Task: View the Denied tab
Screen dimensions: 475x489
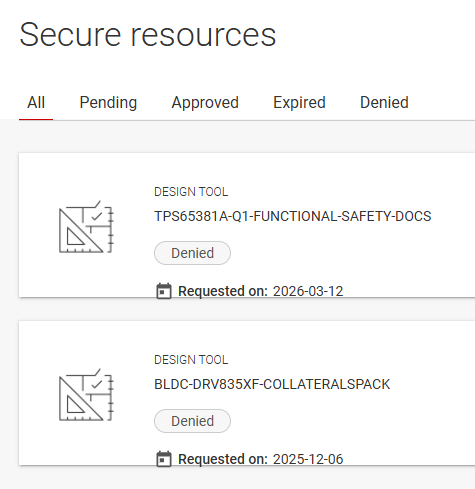Action: click(x=384, y=103)
